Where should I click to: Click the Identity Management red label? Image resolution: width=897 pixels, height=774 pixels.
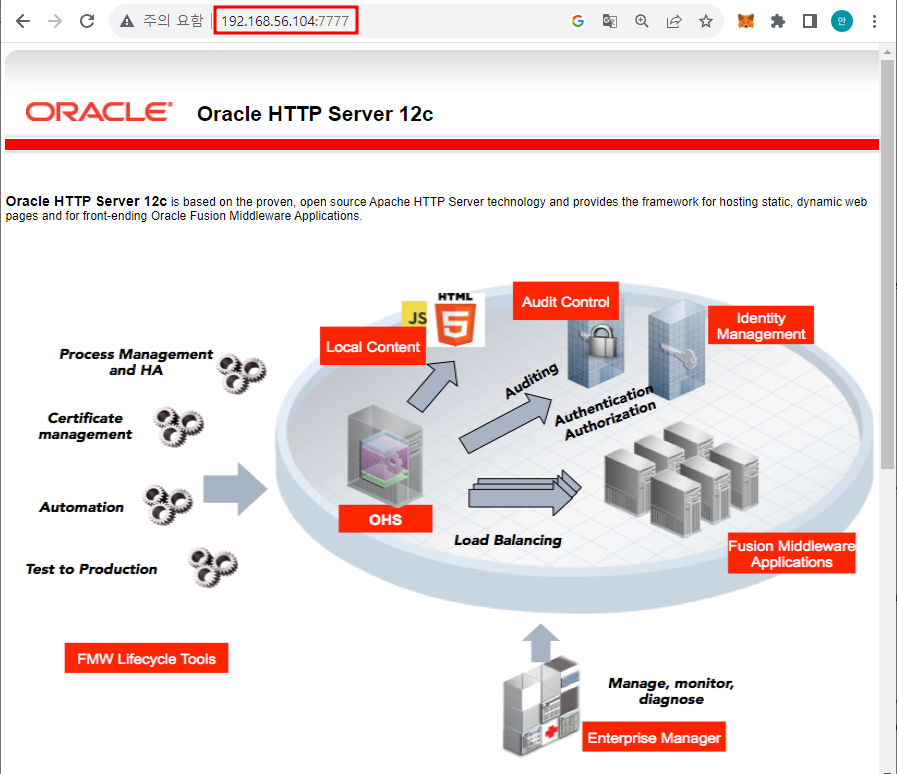click(760, 325)
